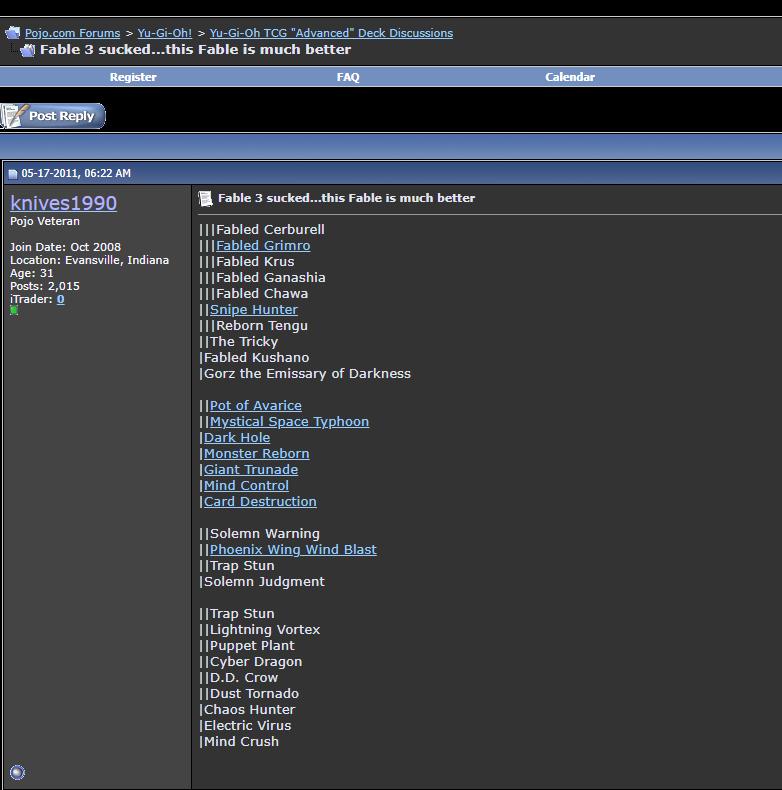Screen dimensions: 782x790
Task: Click the D.D. Crow text line
Action: pos(238,678)
